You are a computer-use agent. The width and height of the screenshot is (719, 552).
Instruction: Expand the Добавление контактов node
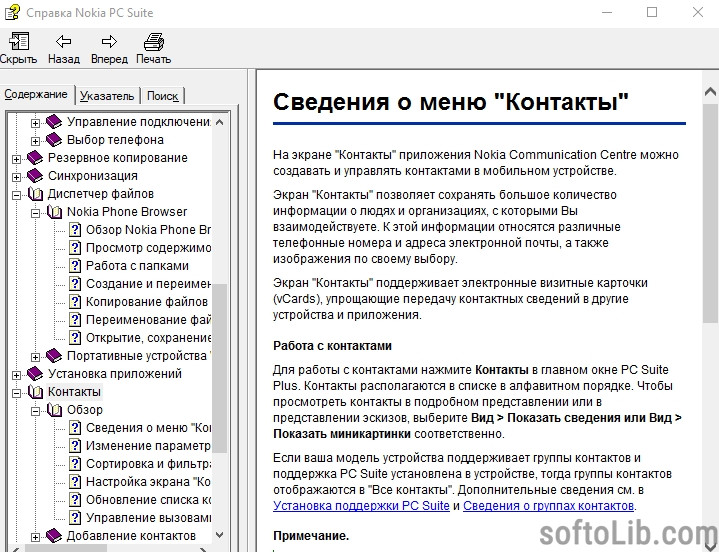(35, 537)
